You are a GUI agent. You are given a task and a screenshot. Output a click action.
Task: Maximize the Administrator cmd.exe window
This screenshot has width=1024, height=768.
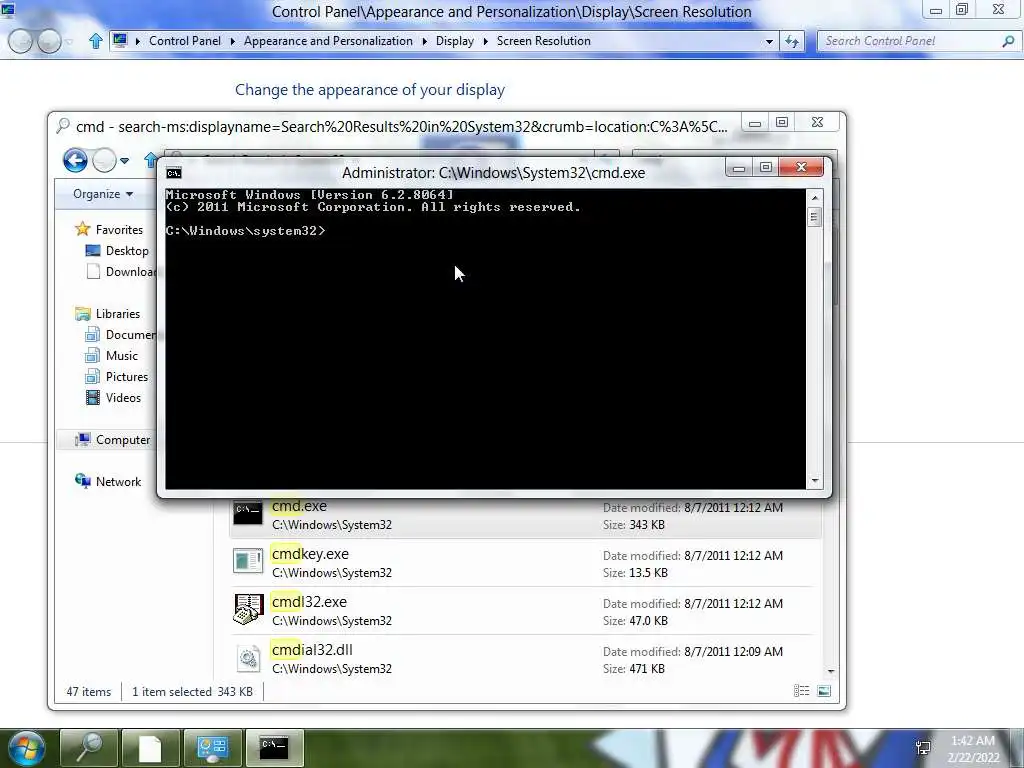coord(765,168)
